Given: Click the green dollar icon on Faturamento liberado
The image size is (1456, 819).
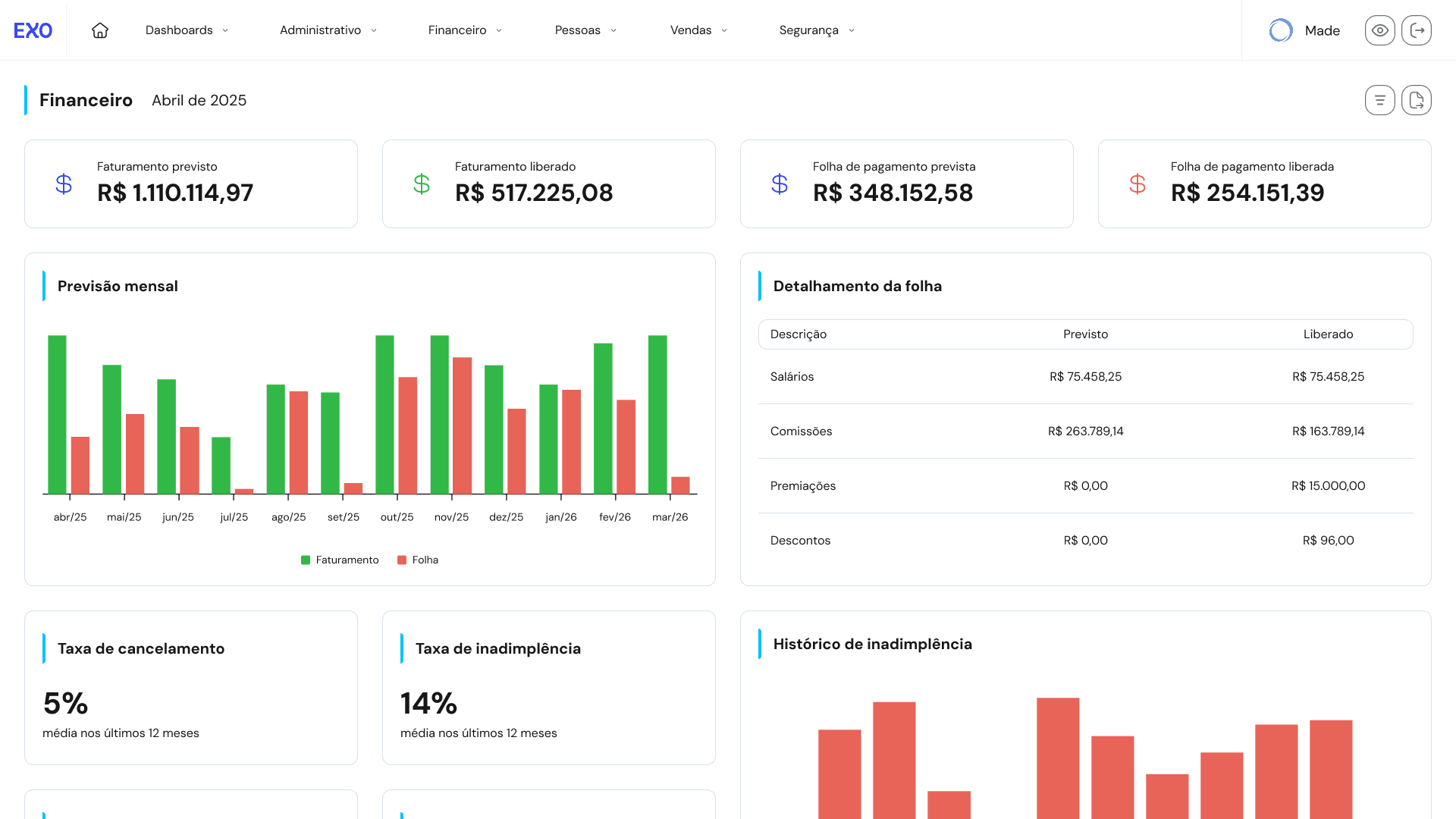Looking at the screenshot, I should (422, 184).
